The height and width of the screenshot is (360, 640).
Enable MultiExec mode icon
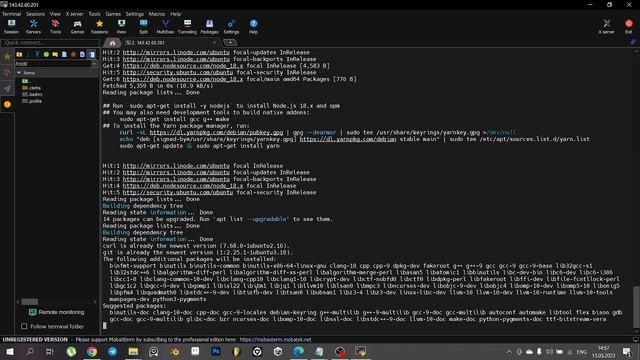click(x=165, y=27)
